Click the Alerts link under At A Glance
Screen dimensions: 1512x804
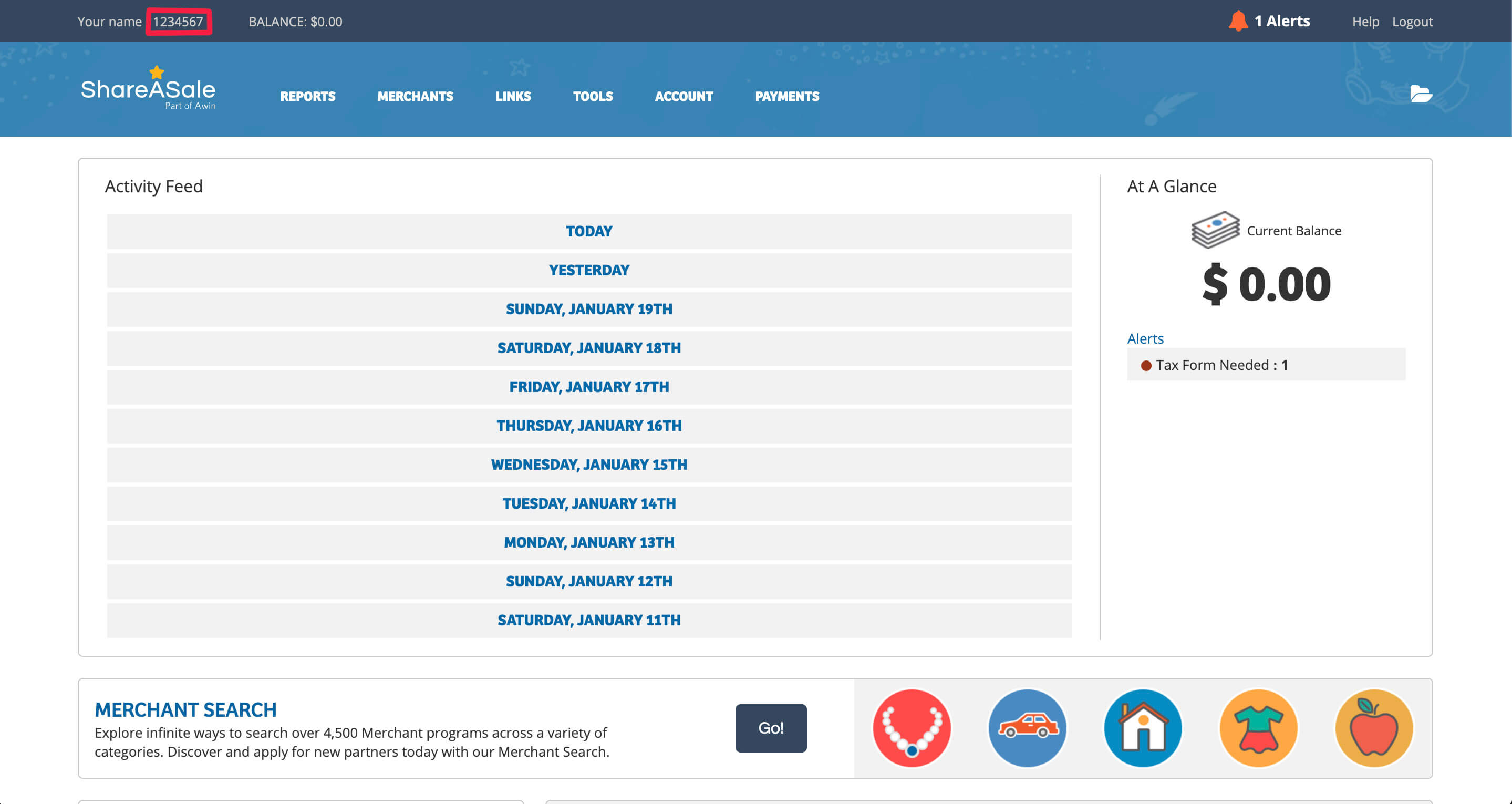[x=1145, y=339]
